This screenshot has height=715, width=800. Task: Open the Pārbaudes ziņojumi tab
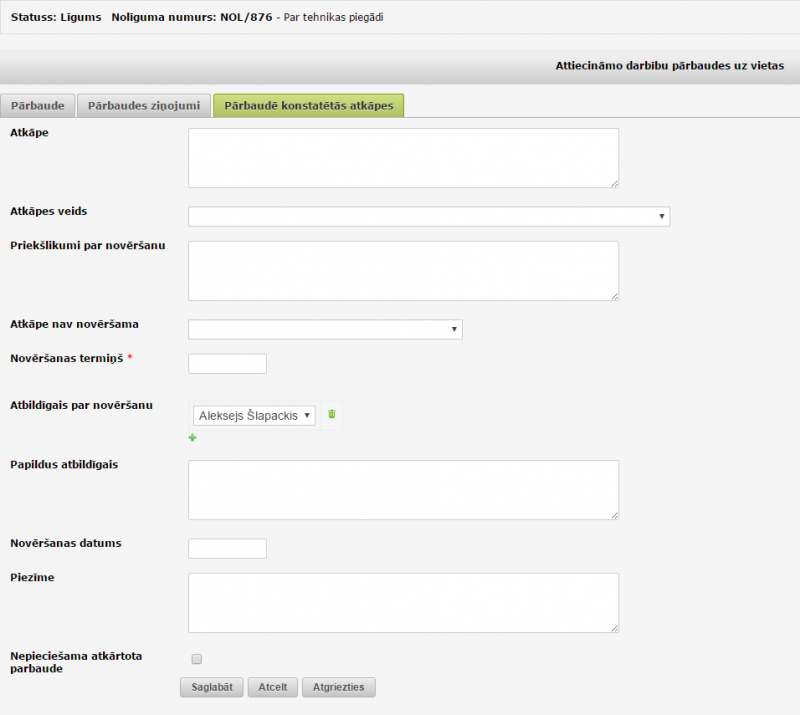tap(144, 106)
